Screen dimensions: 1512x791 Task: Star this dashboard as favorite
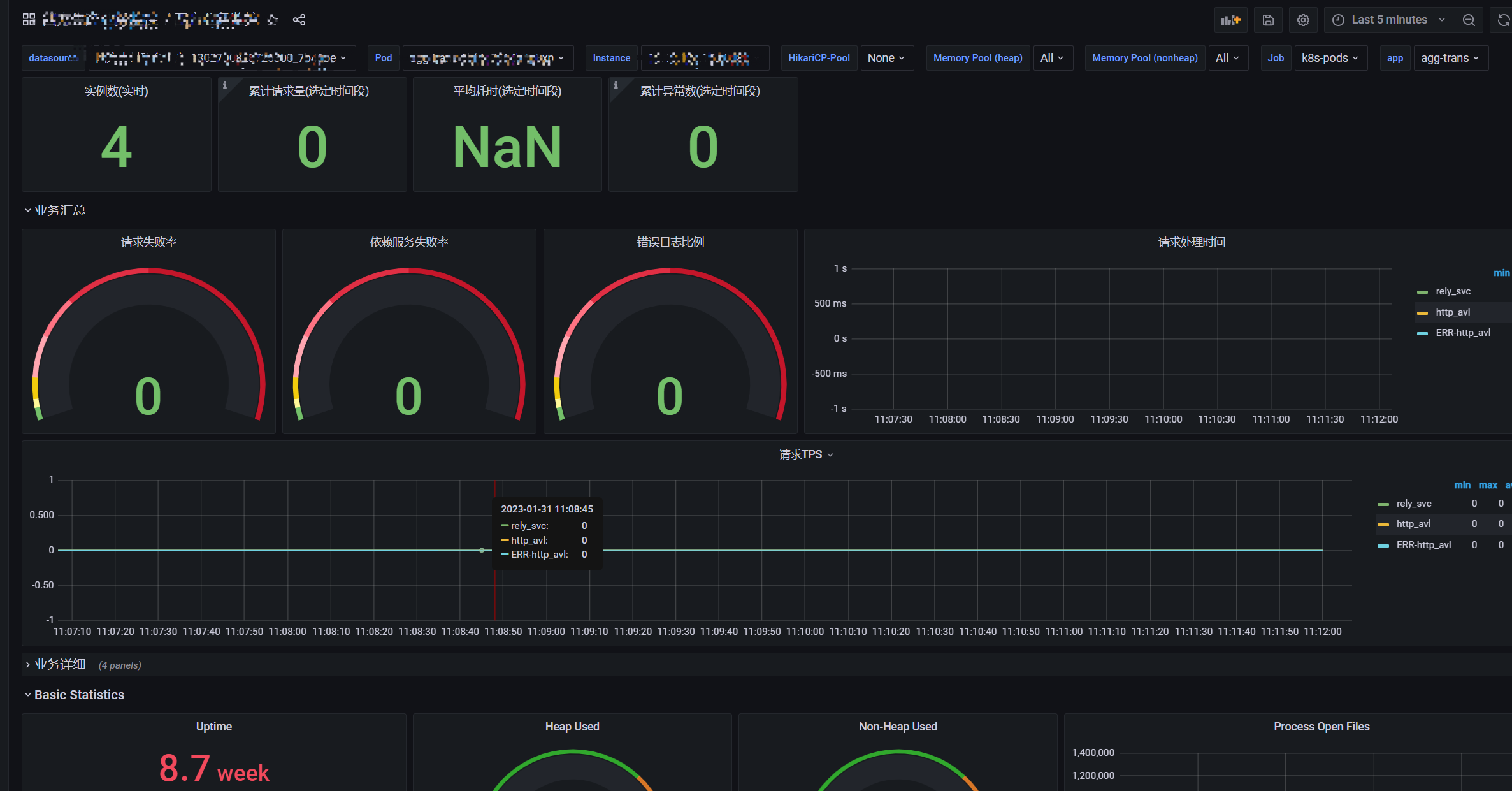(x=273, y=20)
